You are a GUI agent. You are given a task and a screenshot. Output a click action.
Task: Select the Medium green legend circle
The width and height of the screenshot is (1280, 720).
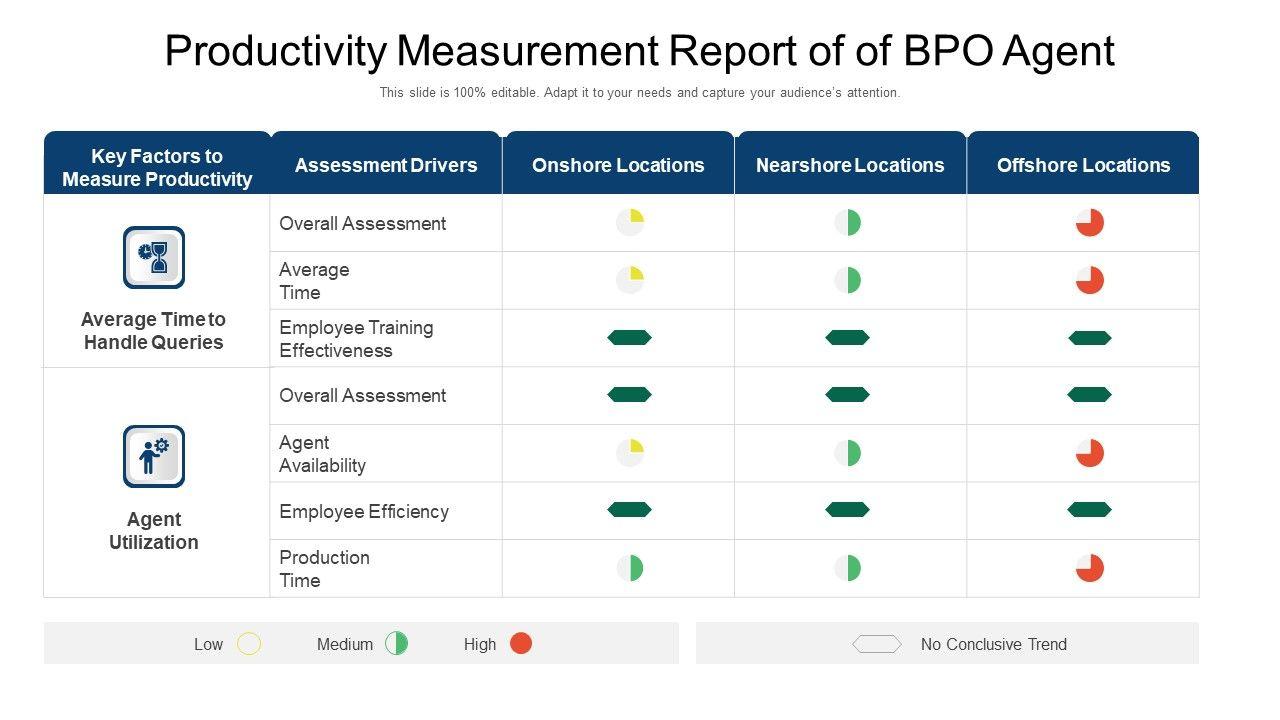pyautogui.click(x=397, y=644)
